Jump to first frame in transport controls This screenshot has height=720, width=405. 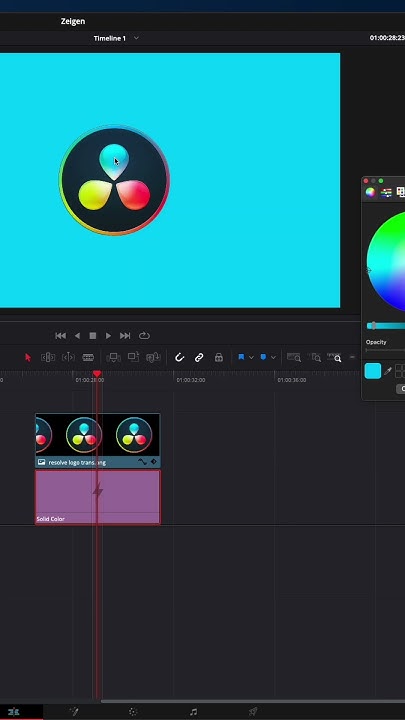[60, 336]
